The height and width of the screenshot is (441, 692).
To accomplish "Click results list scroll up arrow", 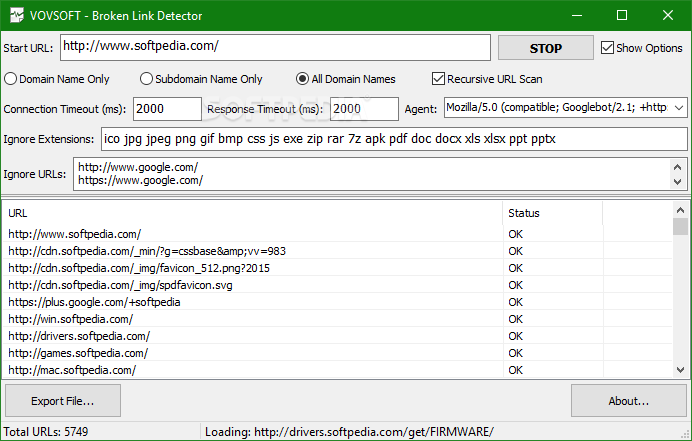I will pos(680,209).
